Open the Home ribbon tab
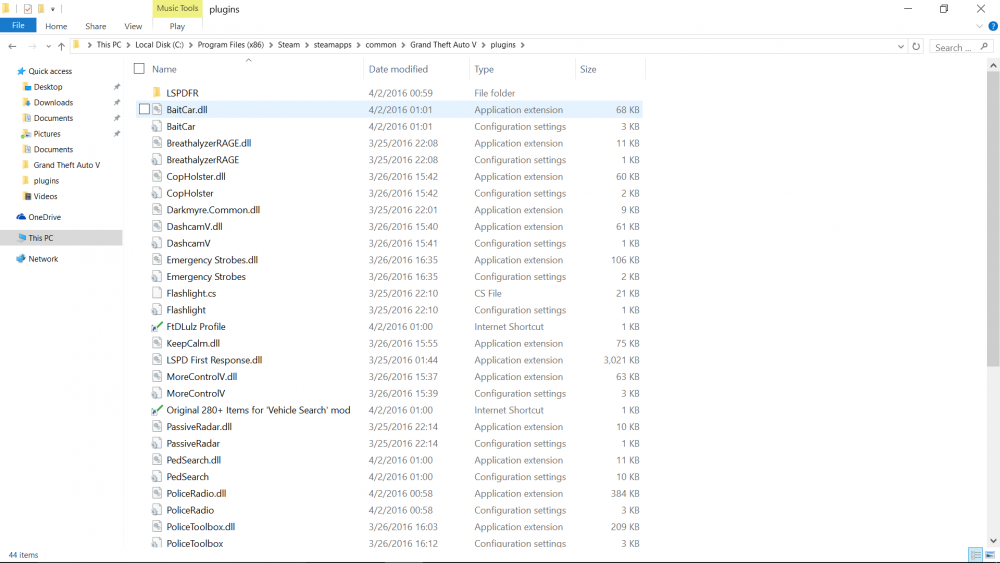This screenshot has height=563, width=1000. (56, 26)
